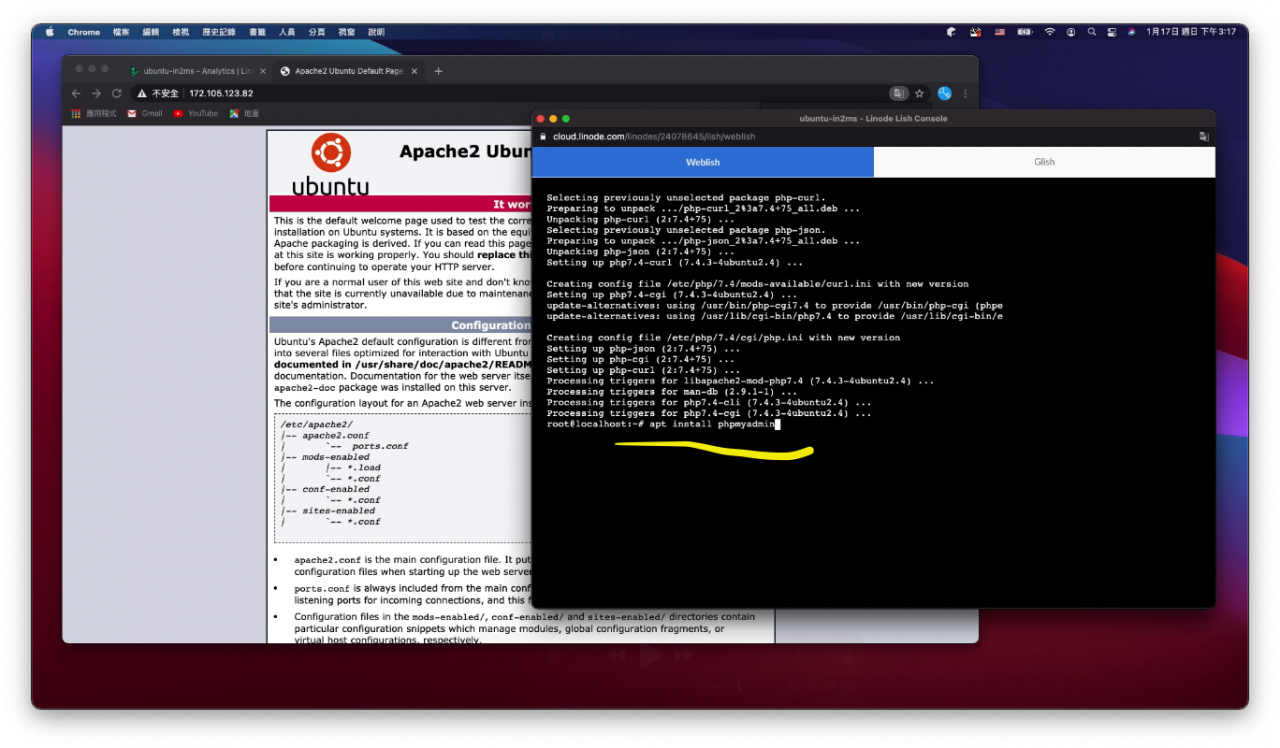Open the YouTube bookmark
This screenshot has width=1280, height=748.
point(196,113)
